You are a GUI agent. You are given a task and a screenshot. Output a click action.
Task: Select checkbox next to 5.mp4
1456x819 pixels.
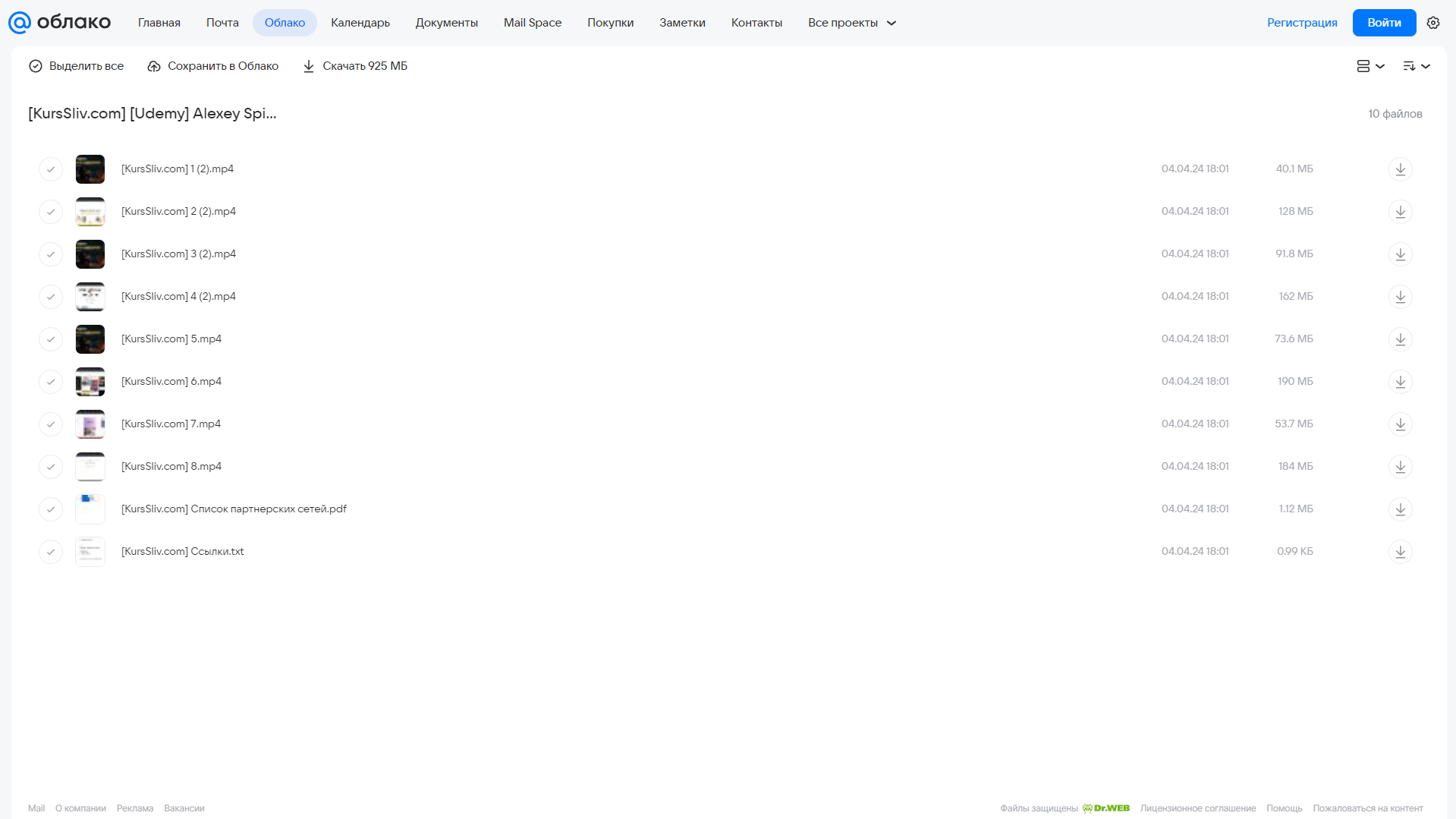51,339
